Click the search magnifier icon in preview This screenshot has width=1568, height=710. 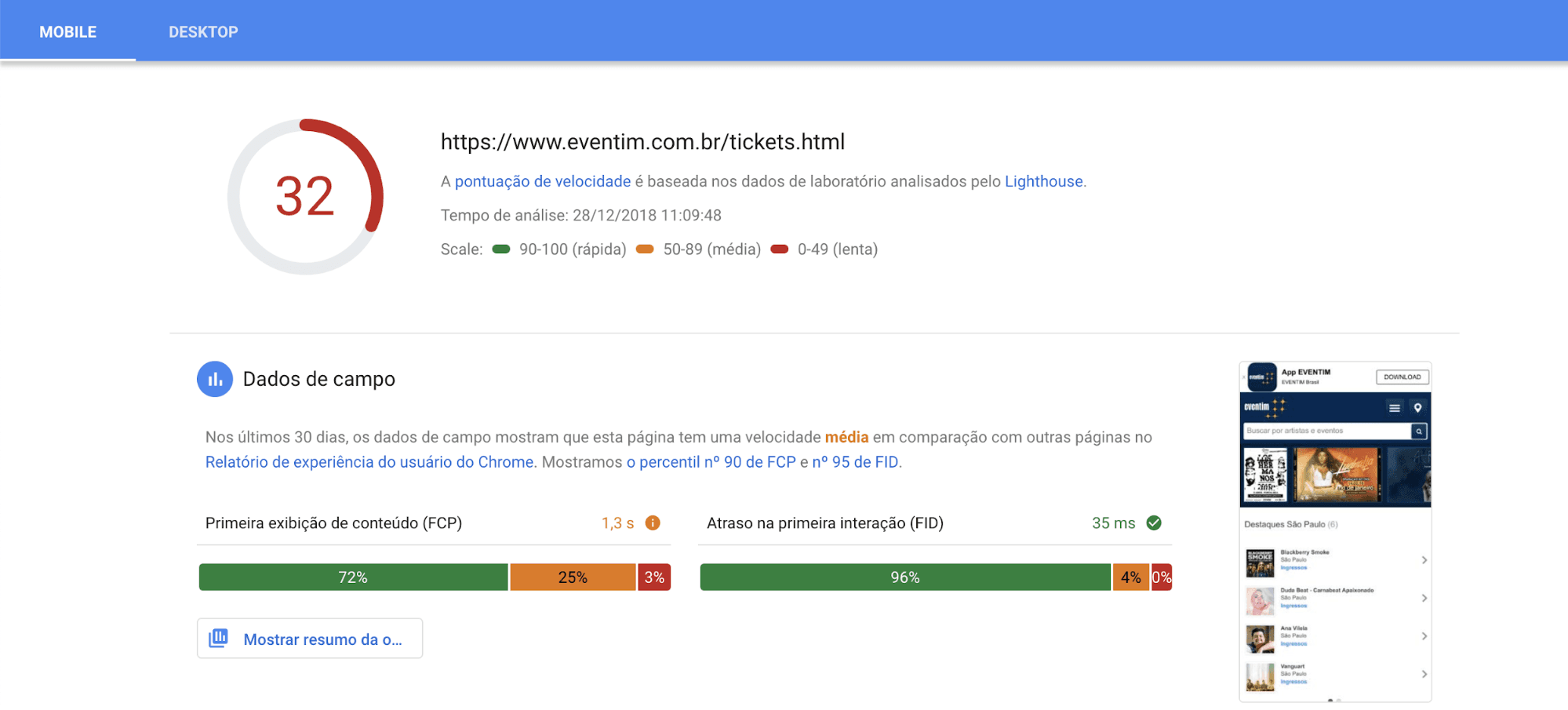pos(1418,431)
